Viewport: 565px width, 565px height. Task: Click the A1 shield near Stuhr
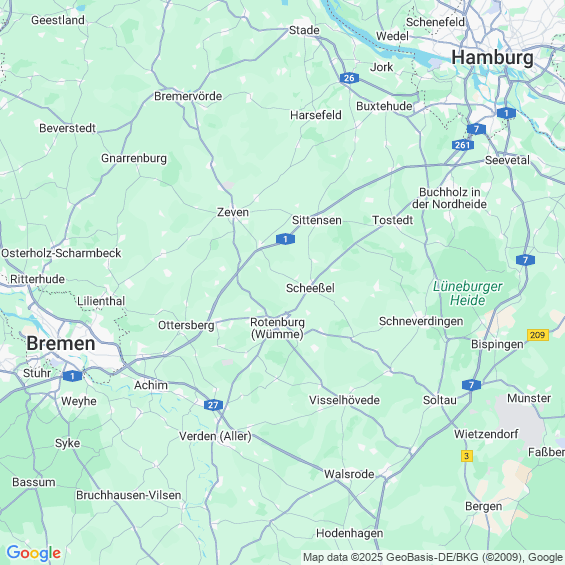click(x=72, y=376)
